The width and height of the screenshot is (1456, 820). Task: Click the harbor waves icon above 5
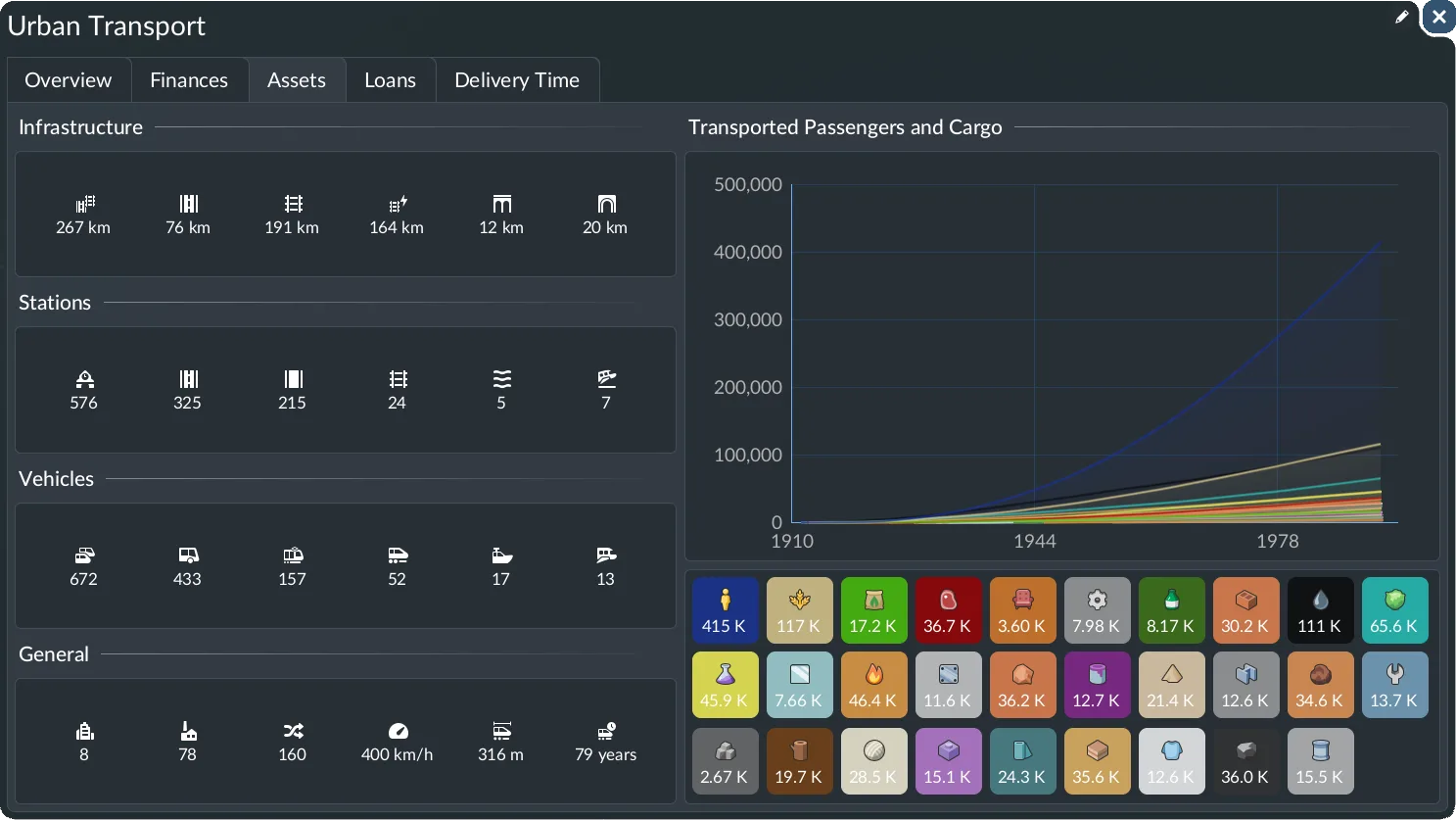(x=501, y=379)
